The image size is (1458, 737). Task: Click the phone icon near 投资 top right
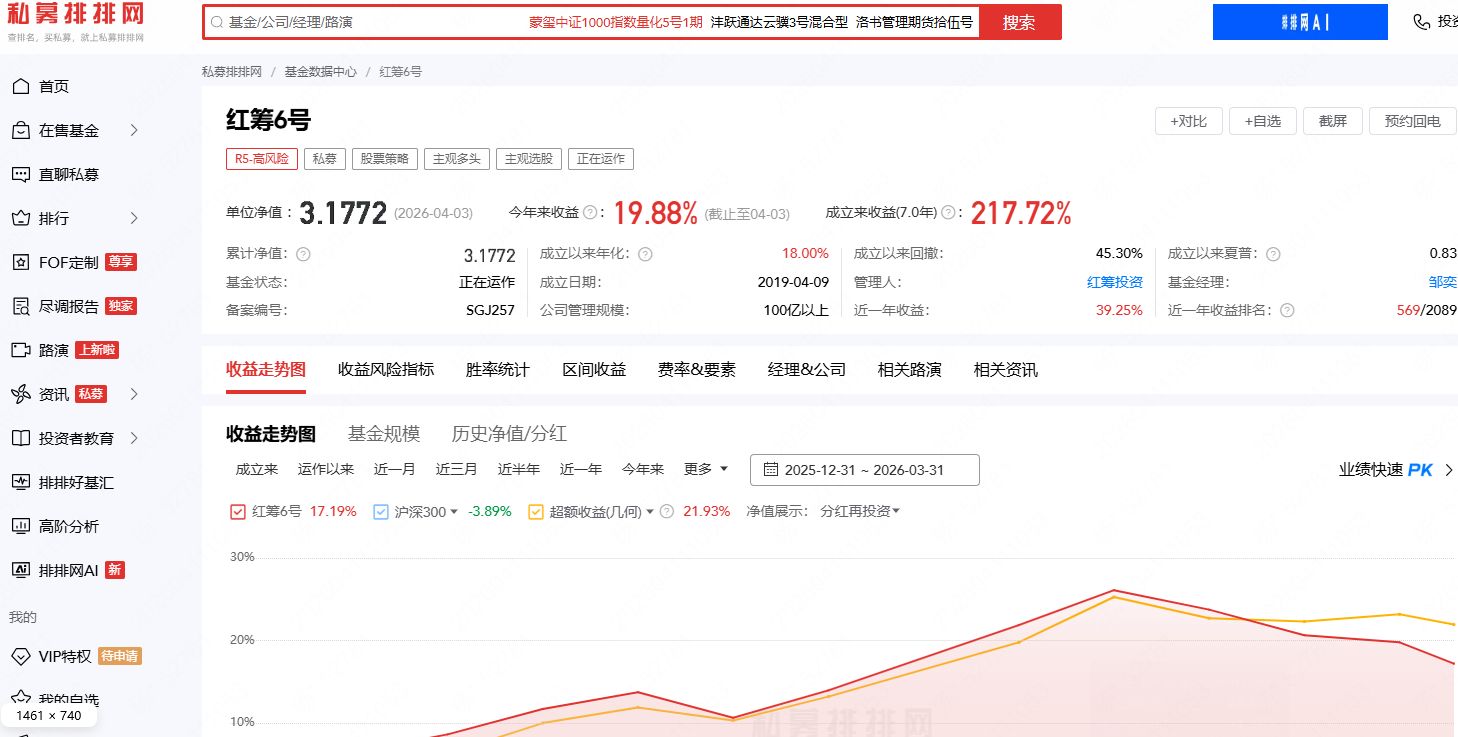click(1423, 19)
